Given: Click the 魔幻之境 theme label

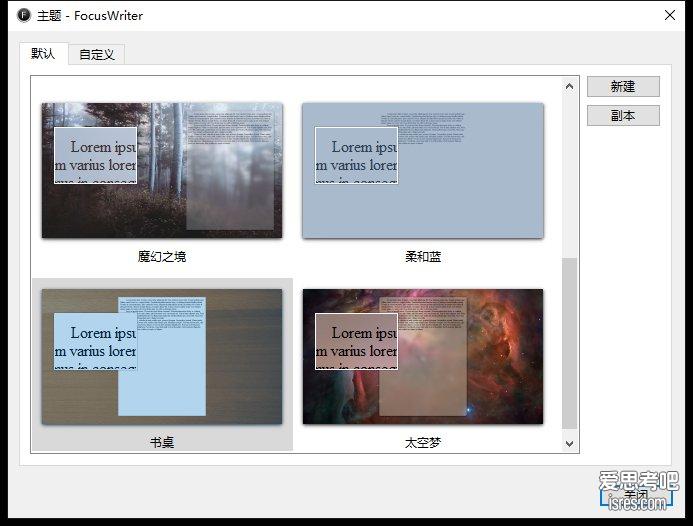Looking at the screenshot, I should [x=162, y=256].
